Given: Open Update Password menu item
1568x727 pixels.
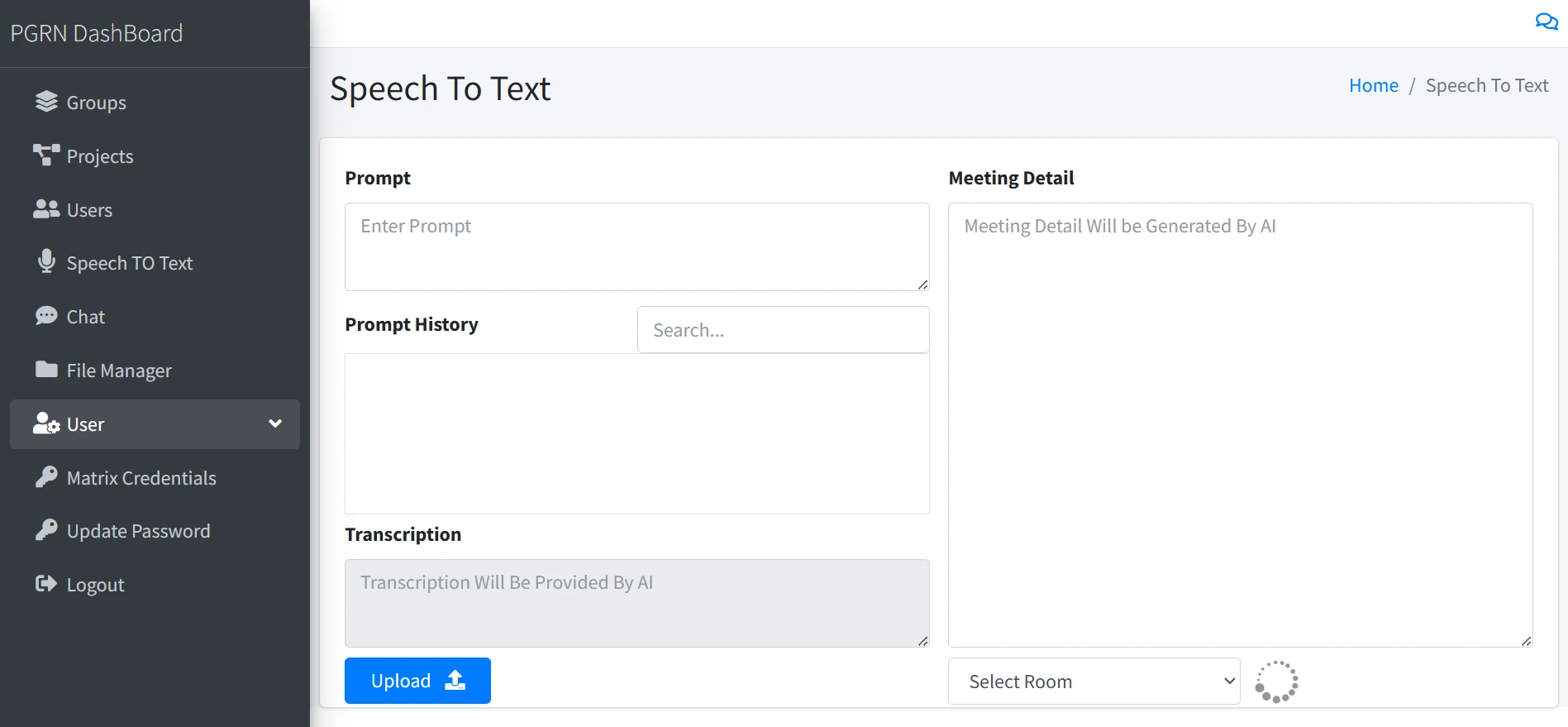Looking at the screenshot, I should point(138,531).
